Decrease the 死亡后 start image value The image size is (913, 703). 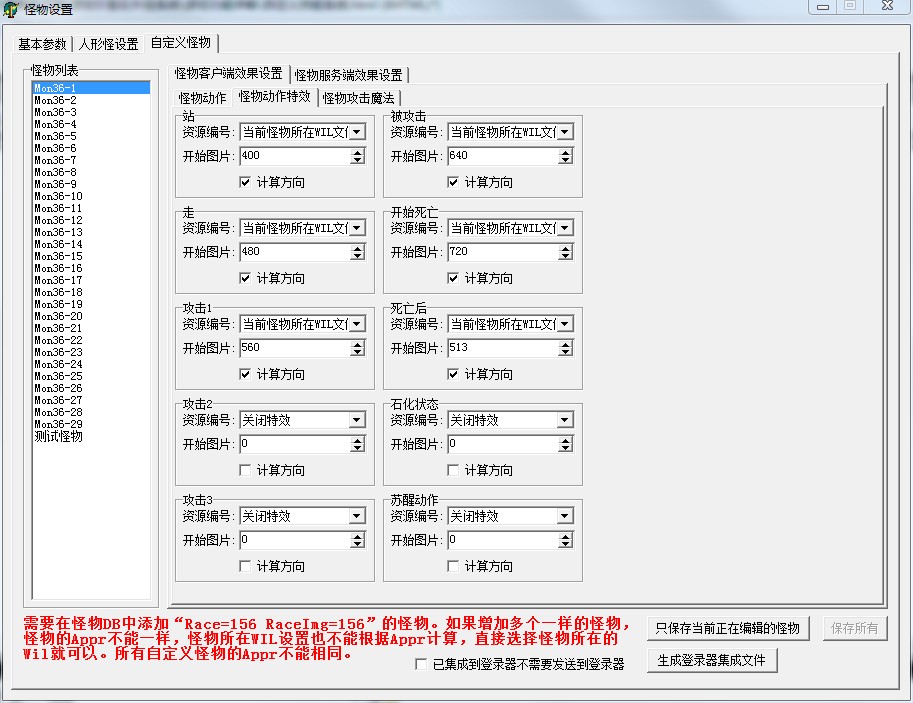coord(565,352)
